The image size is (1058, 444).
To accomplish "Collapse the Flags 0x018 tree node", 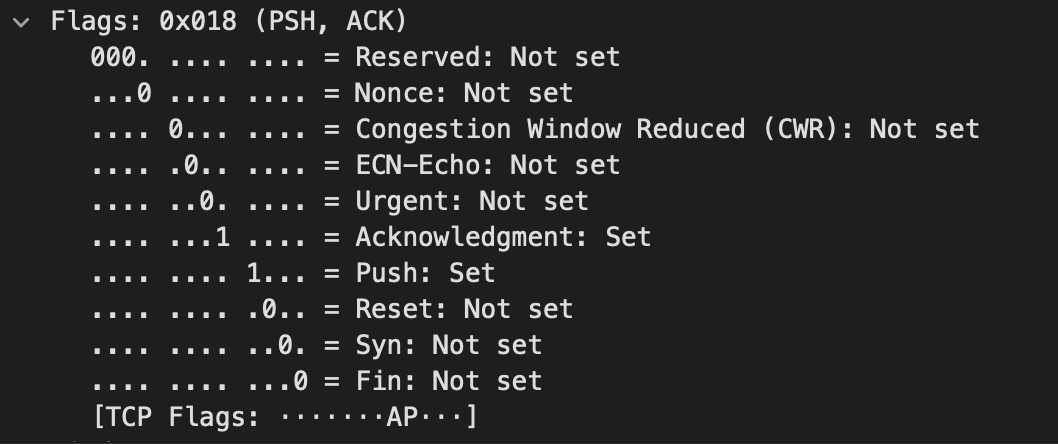I will tap(21, 22).
